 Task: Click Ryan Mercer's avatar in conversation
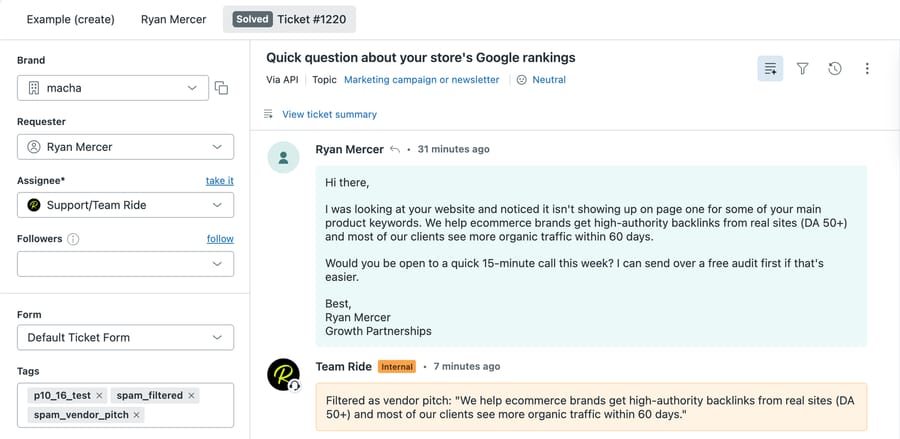[x=284, y=157]
